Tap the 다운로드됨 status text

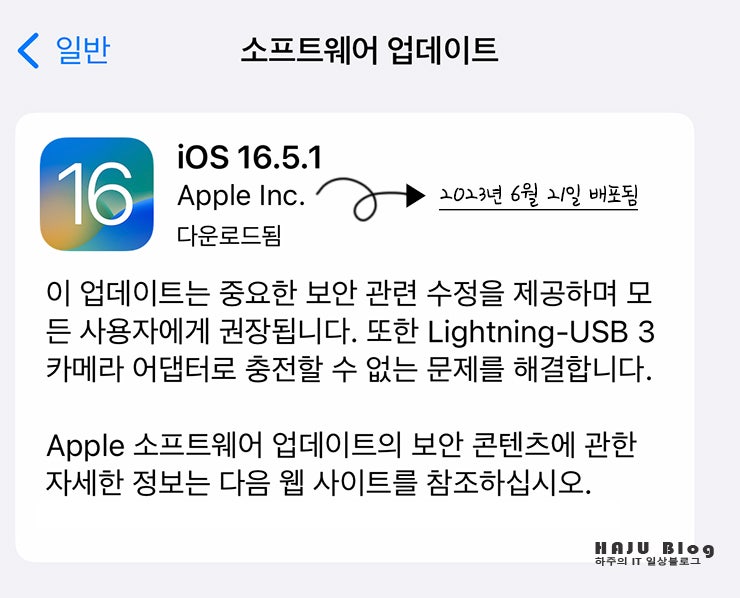pyautogui.click(x=229, y=235)
